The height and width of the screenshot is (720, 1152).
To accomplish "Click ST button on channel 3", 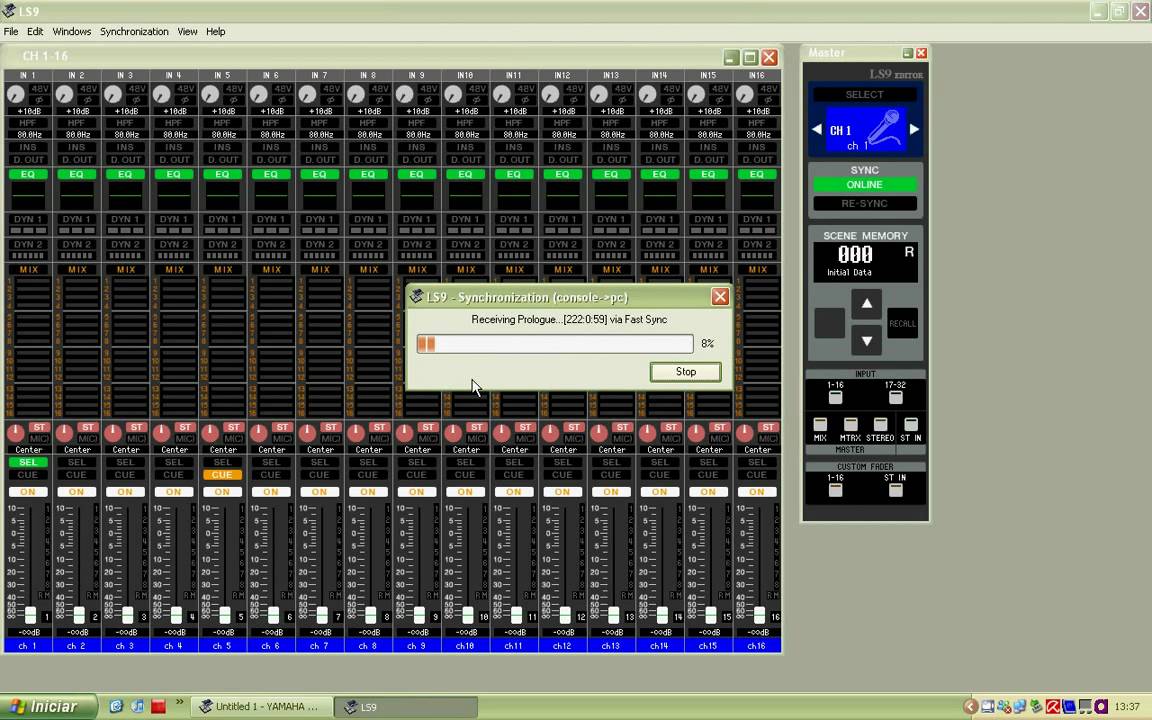I will click(137, 427).
